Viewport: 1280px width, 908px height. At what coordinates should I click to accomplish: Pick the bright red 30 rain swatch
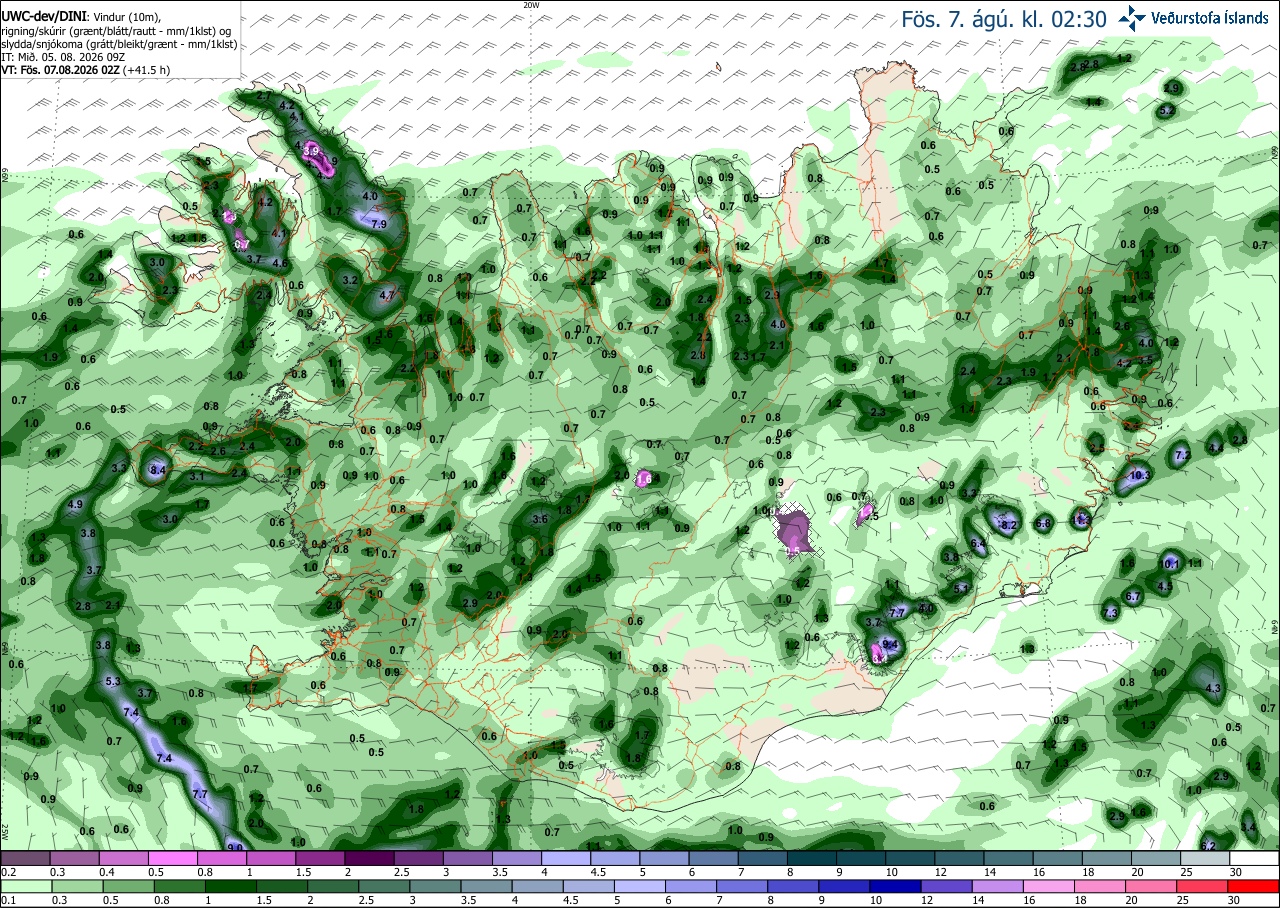coord(1254,886)
